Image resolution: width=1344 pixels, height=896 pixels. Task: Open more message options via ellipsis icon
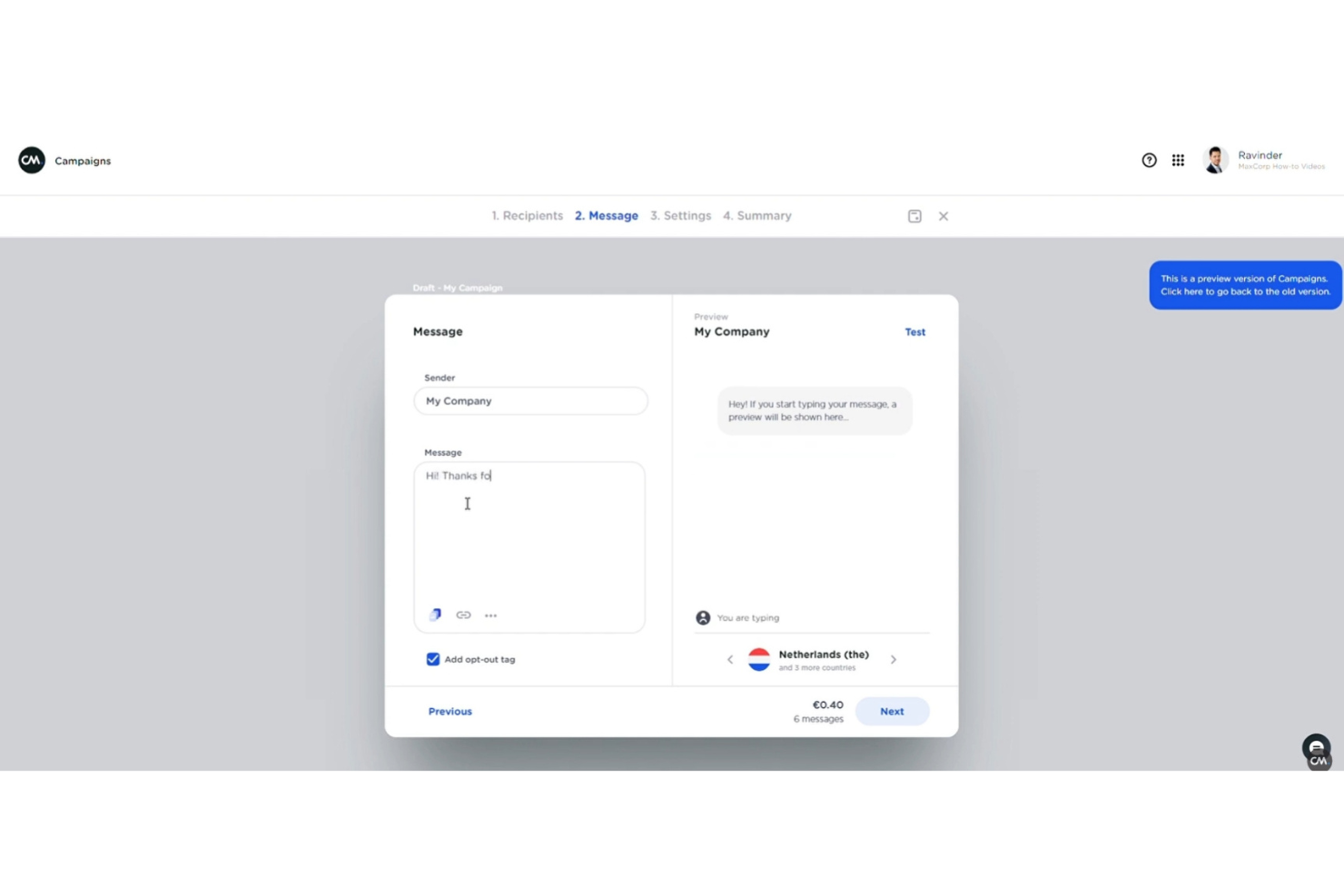tap(490, 615)
